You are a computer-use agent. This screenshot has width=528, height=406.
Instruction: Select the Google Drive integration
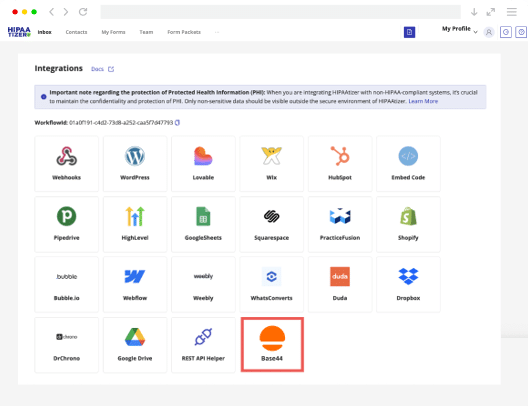coord(135,345)
